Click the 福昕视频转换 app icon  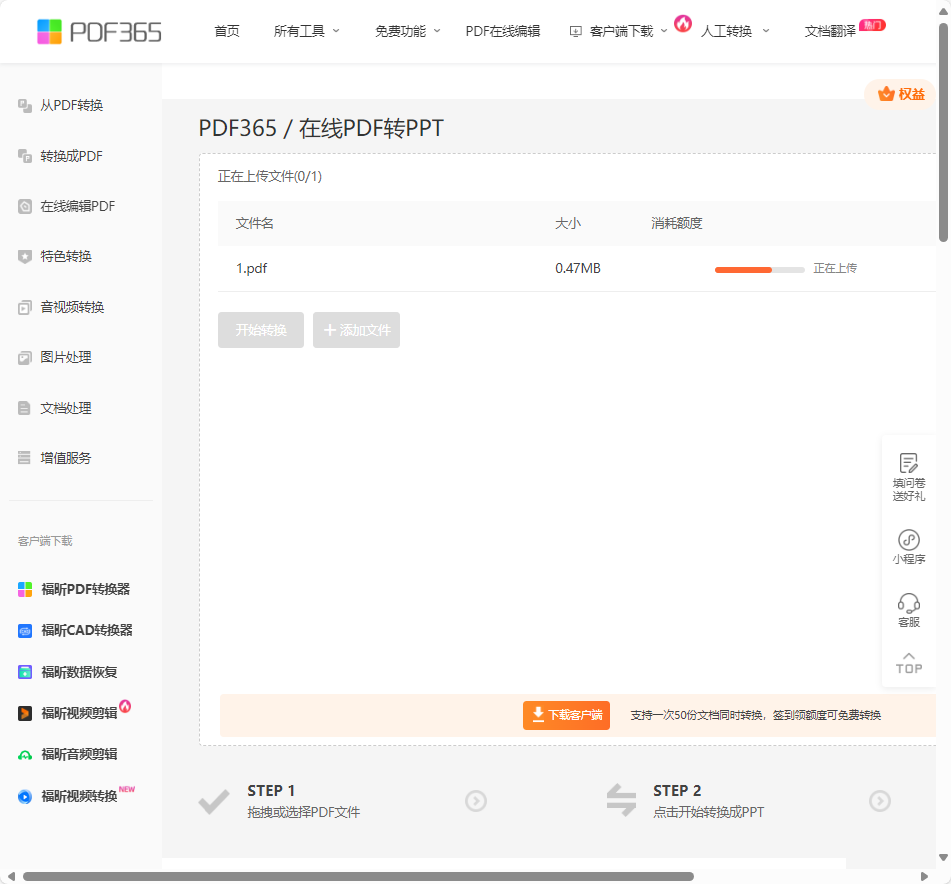tap(25, 796)
